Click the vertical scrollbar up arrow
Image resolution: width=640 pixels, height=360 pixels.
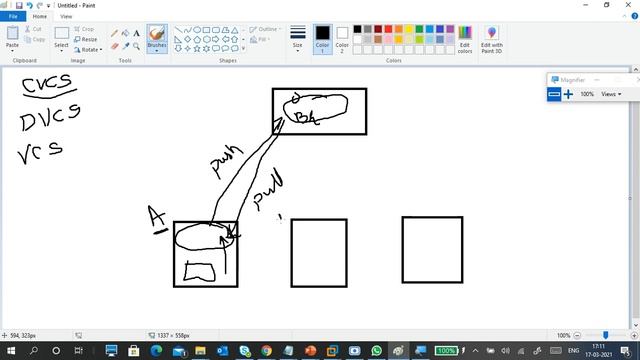[636, 70]
